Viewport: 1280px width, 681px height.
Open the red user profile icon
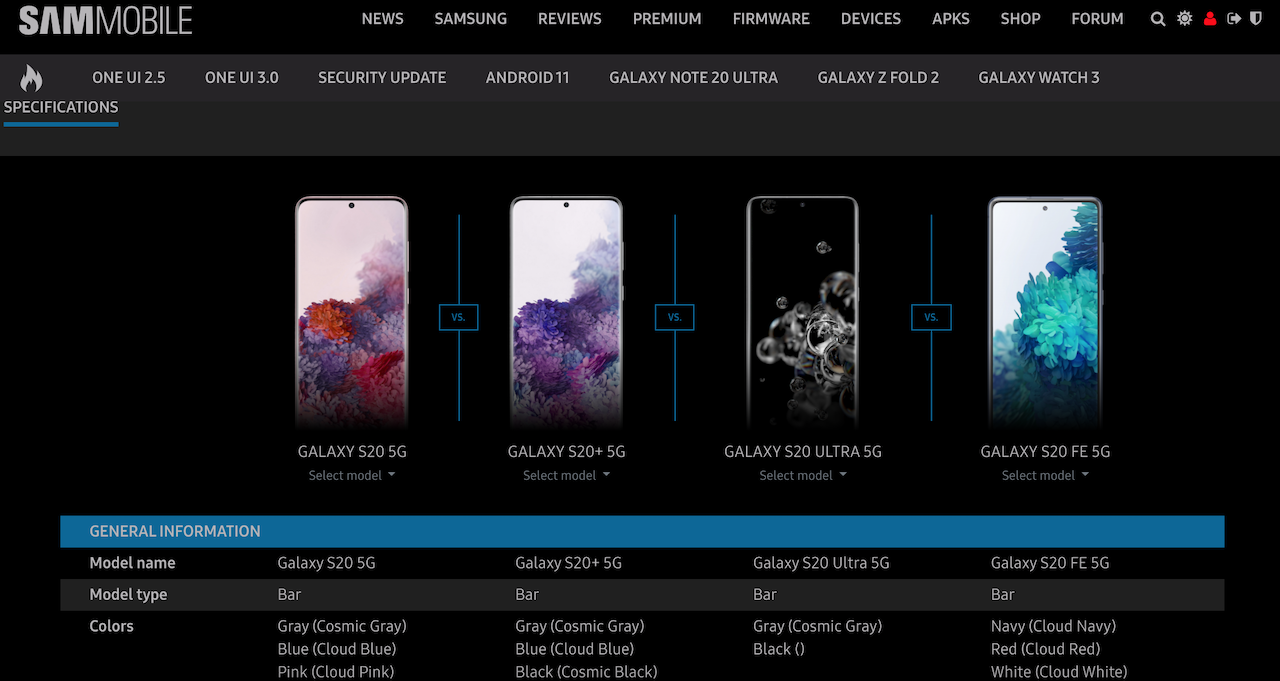[1210, 19]
